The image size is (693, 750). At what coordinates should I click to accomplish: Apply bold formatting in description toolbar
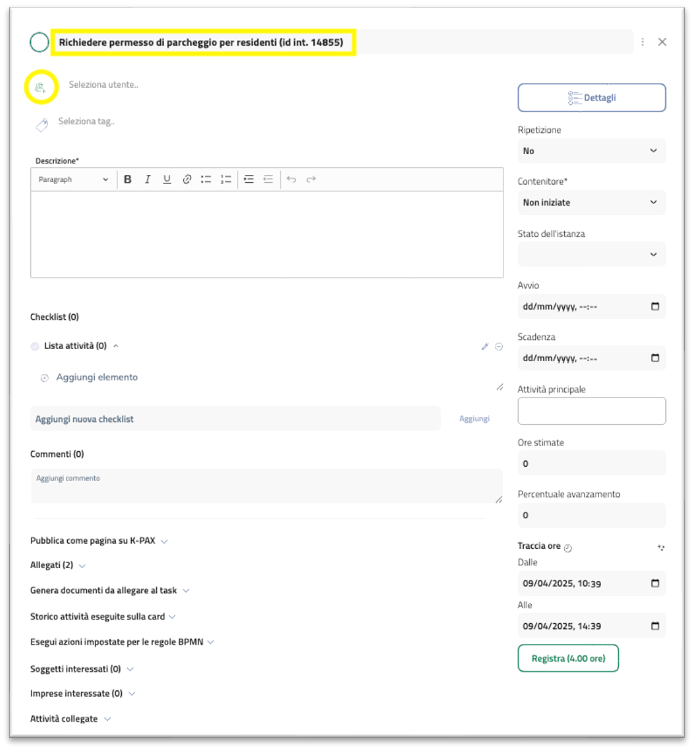click(127, 180)
